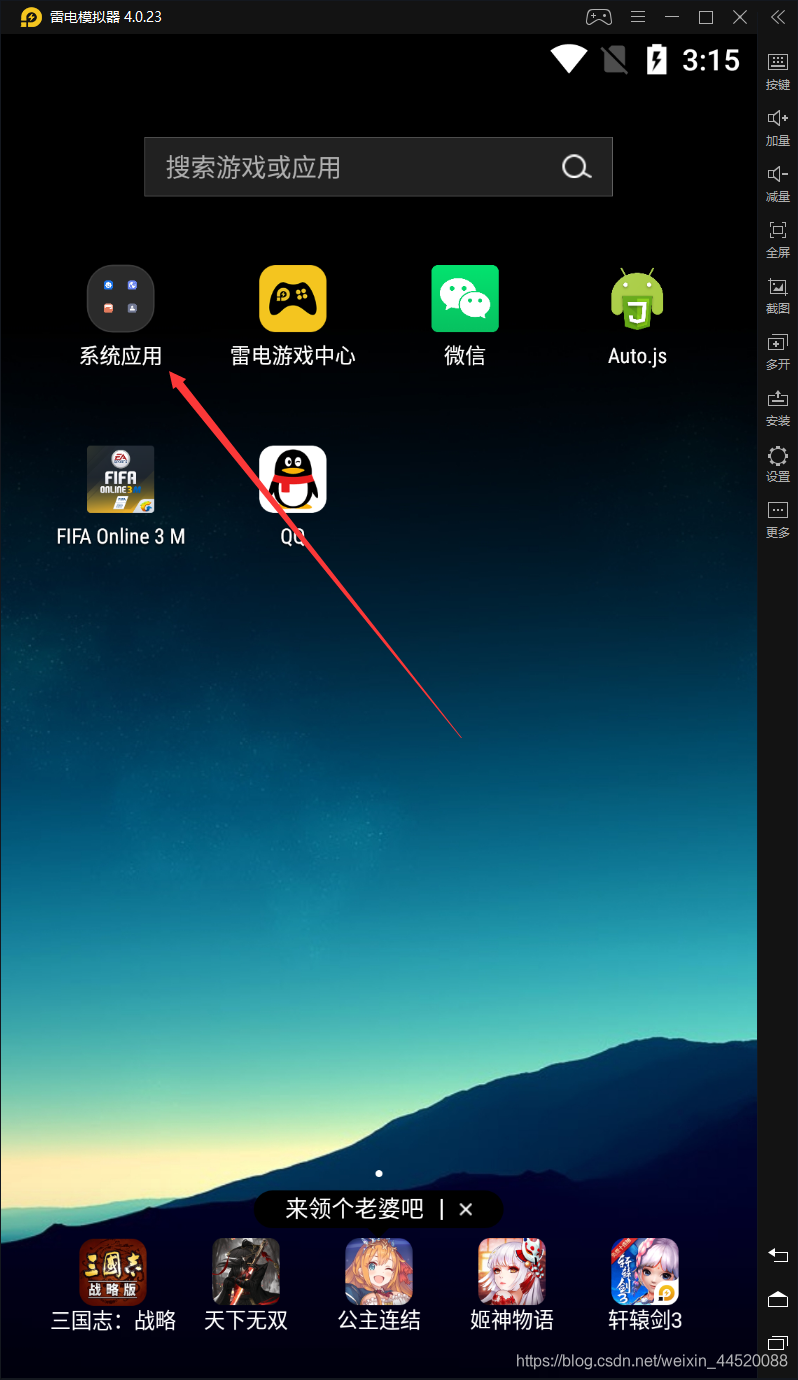Open the 系统应用 folder

[x=120, y=298]
